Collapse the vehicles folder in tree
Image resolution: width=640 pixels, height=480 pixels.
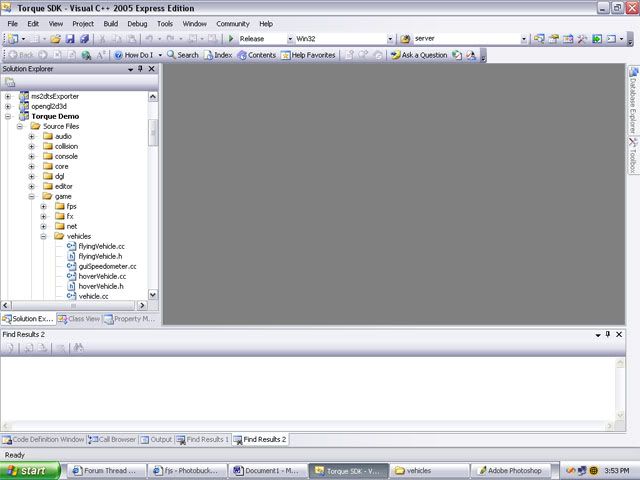click(x=44, y=236)
